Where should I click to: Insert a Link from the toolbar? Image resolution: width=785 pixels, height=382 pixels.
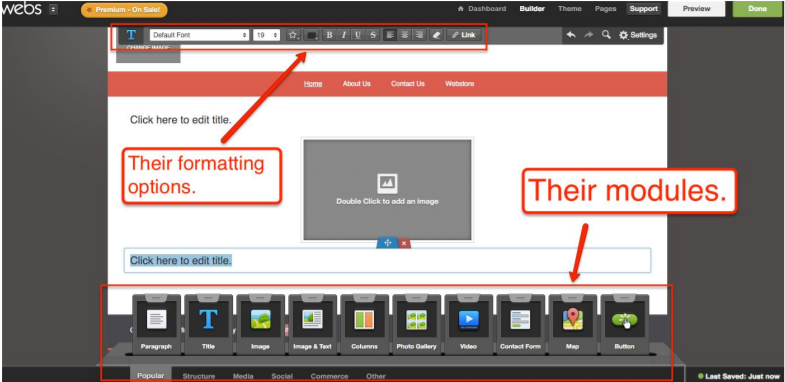464,35
